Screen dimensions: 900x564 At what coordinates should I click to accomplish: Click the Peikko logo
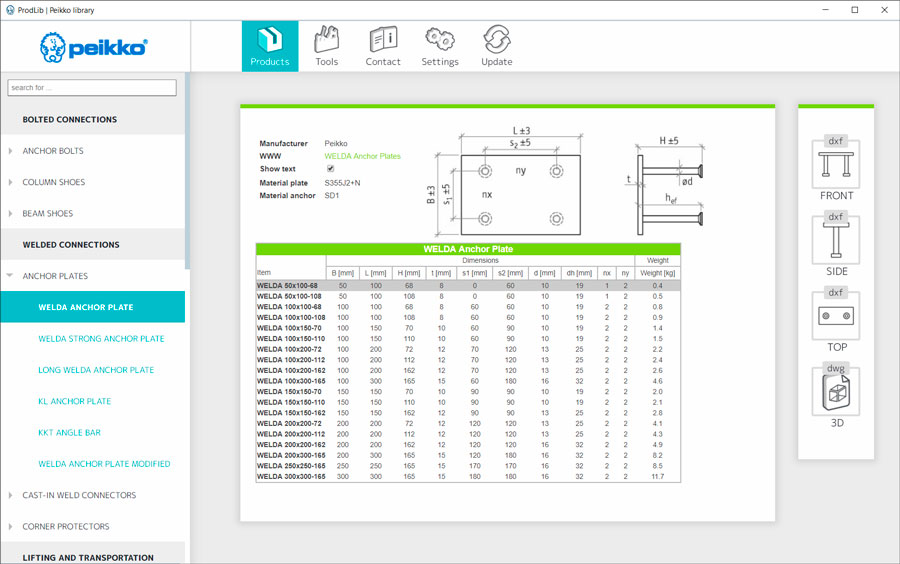point(94,46)
